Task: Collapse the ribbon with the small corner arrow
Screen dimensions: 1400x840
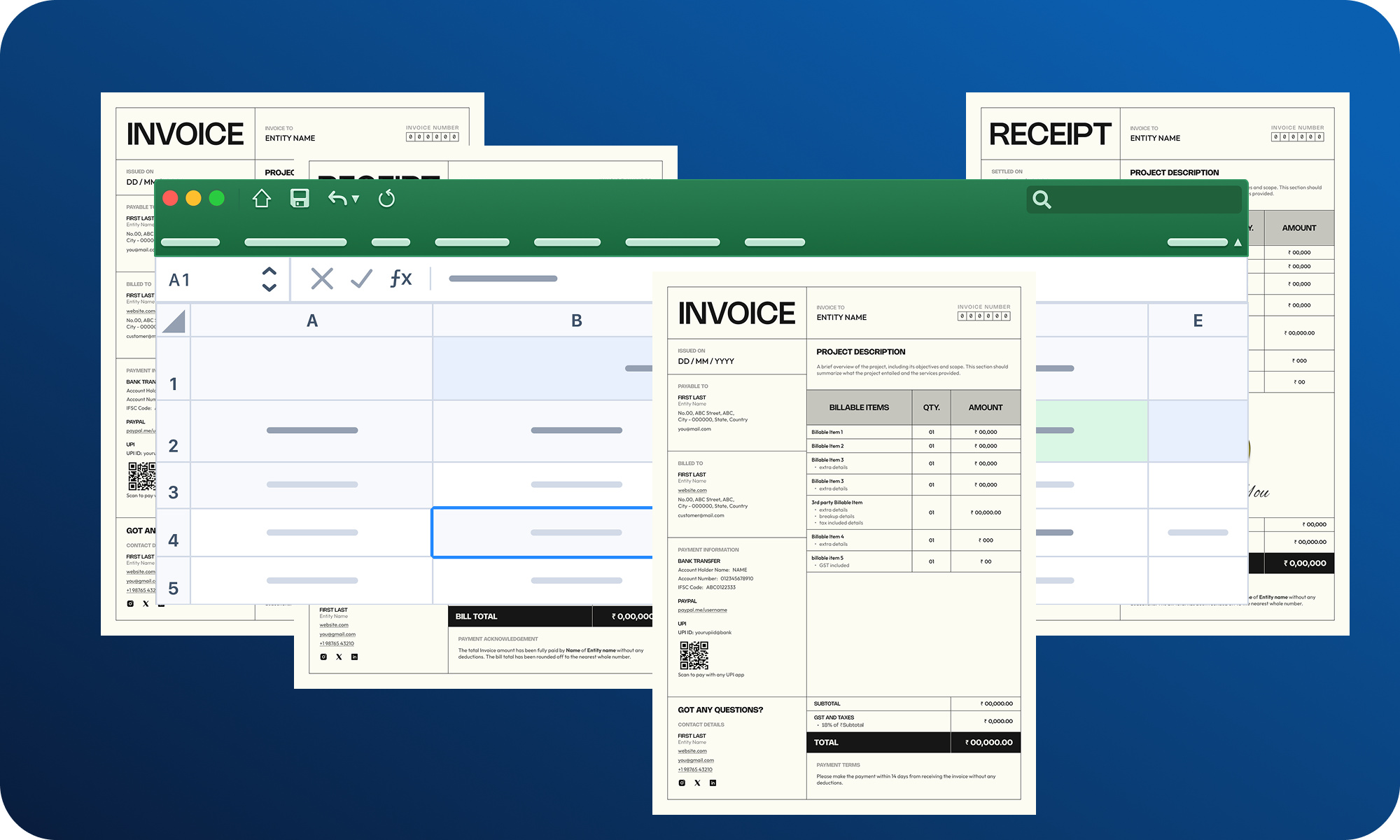Action: [1238, 241]
